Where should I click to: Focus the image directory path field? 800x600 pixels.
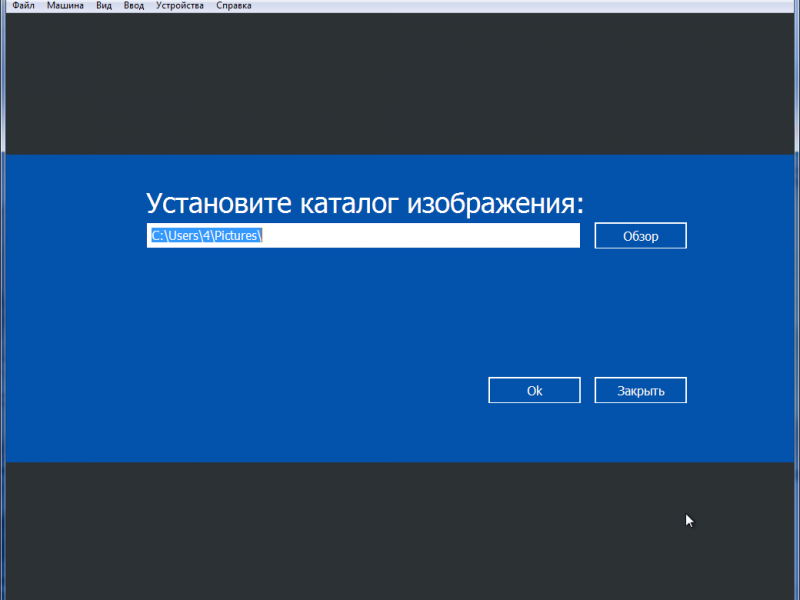coord(363,235)
